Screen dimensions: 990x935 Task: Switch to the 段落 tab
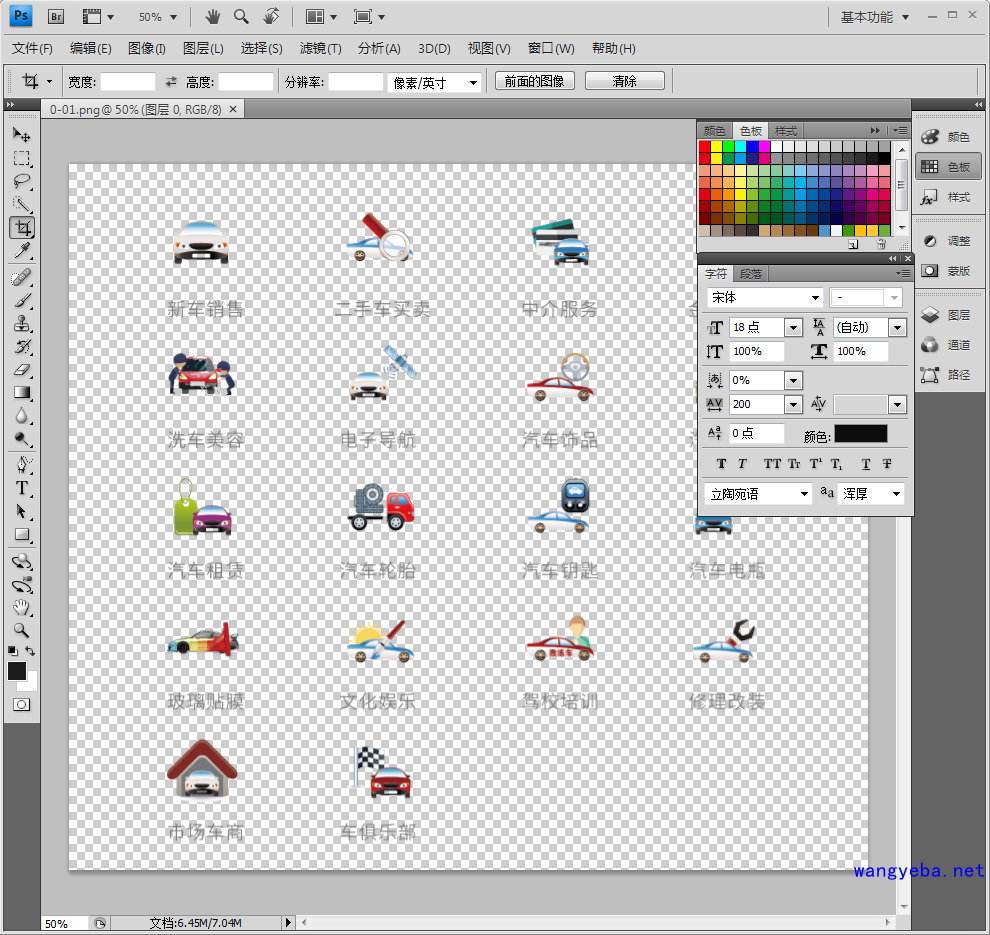point(750,274)
